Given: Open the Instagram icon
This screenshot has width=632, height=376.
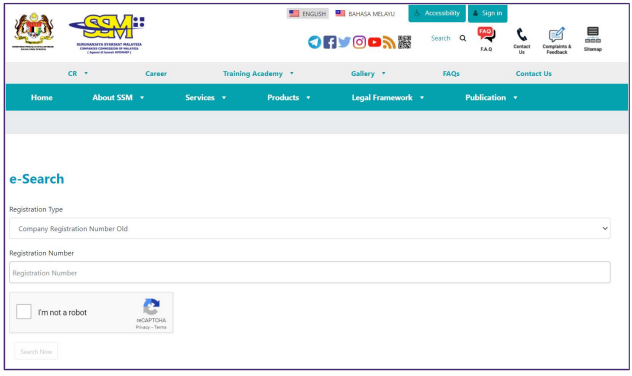Looking at the screenshot, I should 360,42.
